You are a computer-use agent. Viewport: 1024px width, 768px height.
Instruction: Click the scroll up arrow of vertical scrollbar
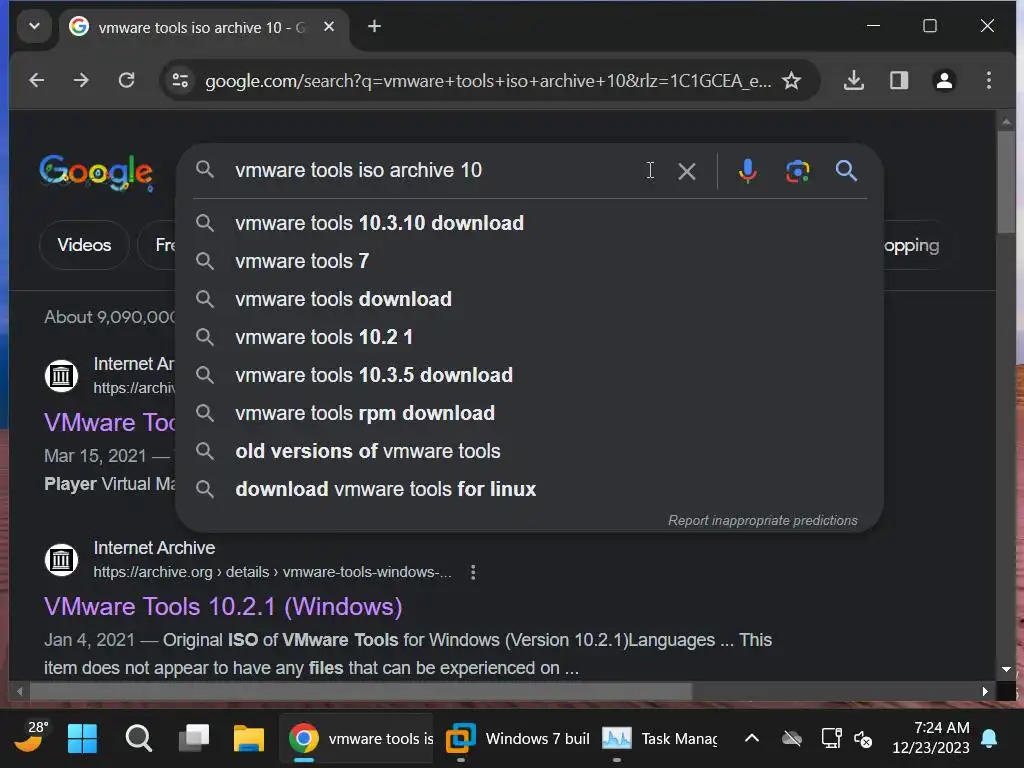[1006, 122]
